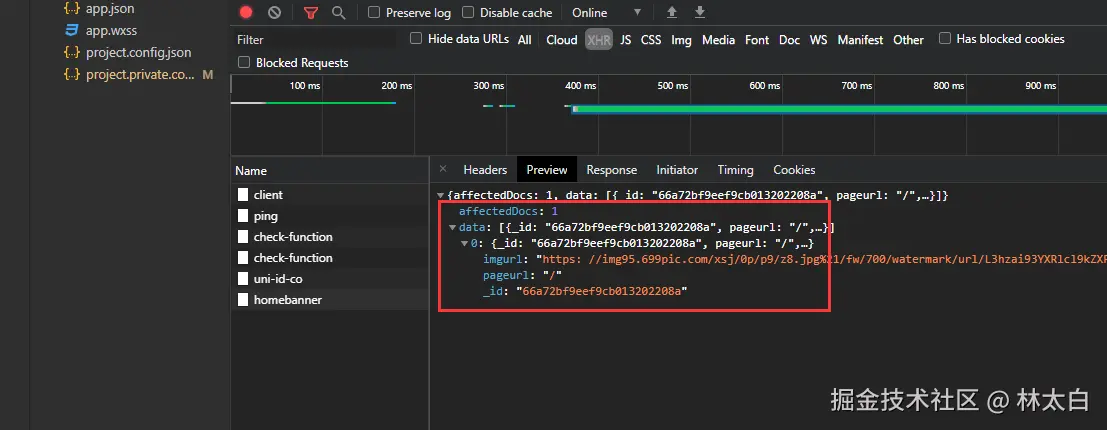
Task: Stop network recording with red record button
Action: [x=246, y=12]
